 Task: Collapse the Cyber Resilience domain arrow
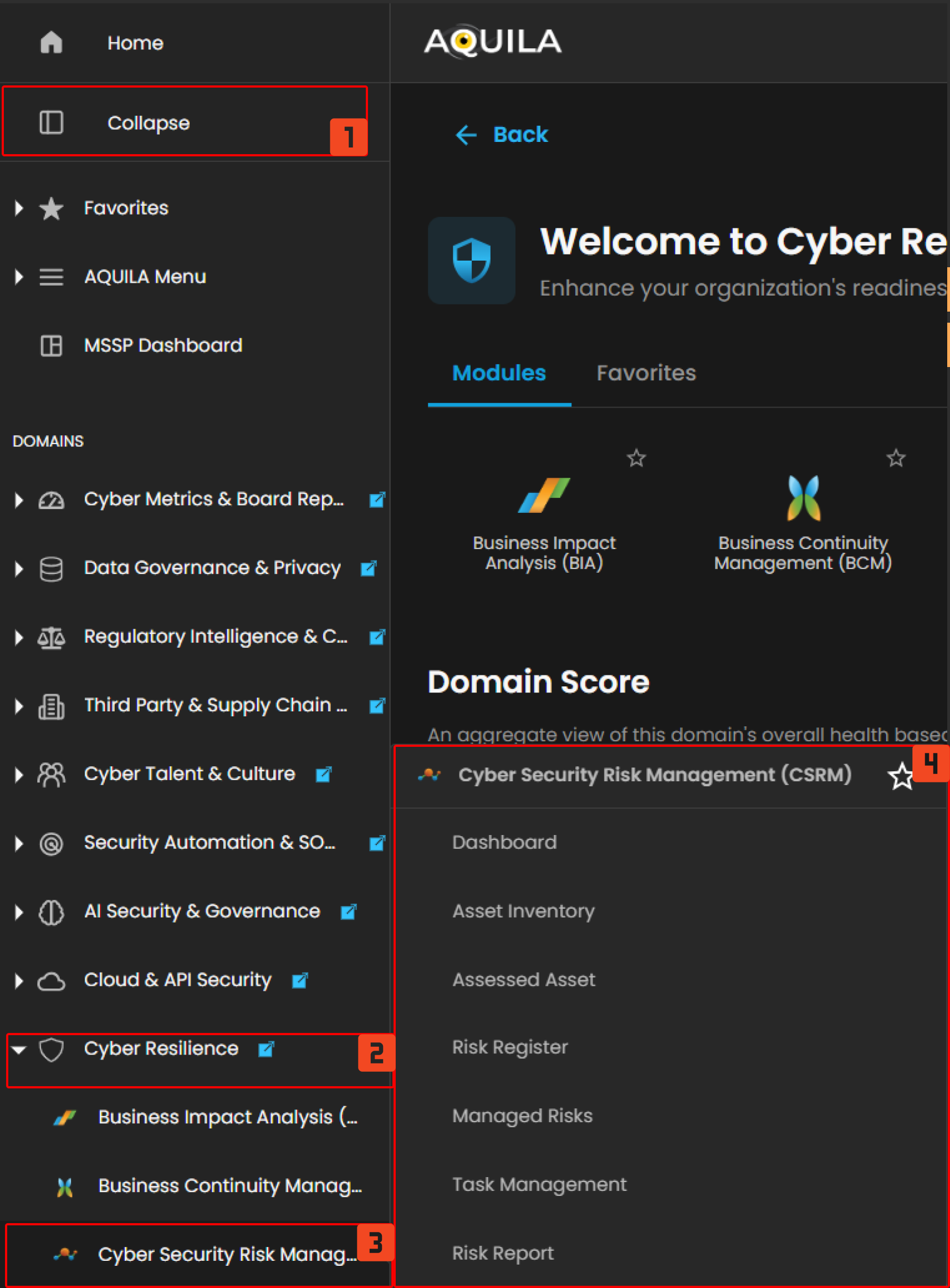click(19, 1050)
